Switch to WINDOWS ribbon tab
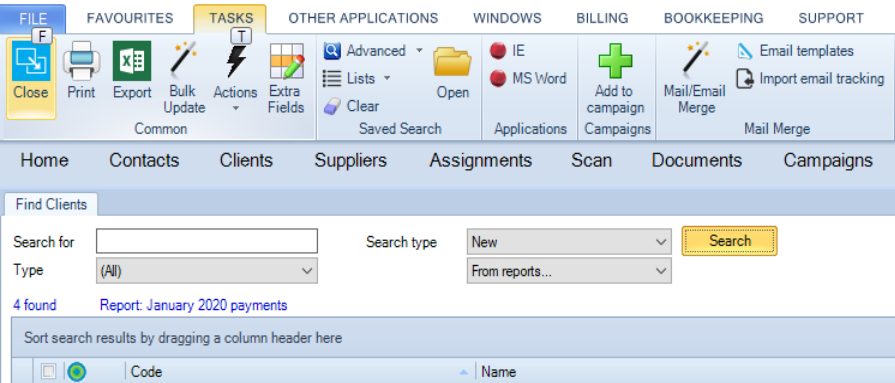The width and height of the screenshot is (895, 383). (507, 18)
